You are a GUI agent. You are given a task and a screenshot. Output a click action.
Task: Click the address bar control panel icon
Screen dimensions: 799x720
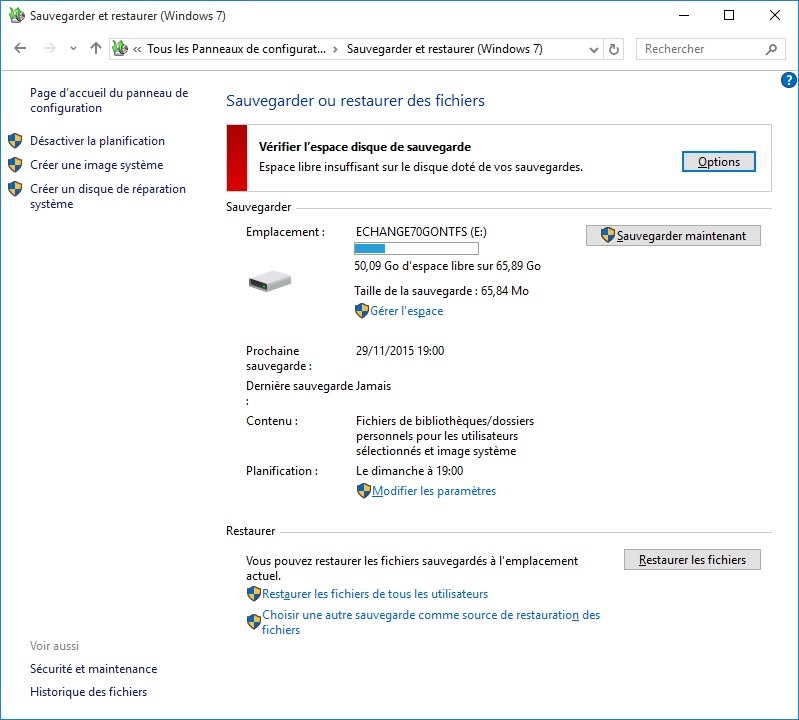pyautogui.click(x=120, y=48)
